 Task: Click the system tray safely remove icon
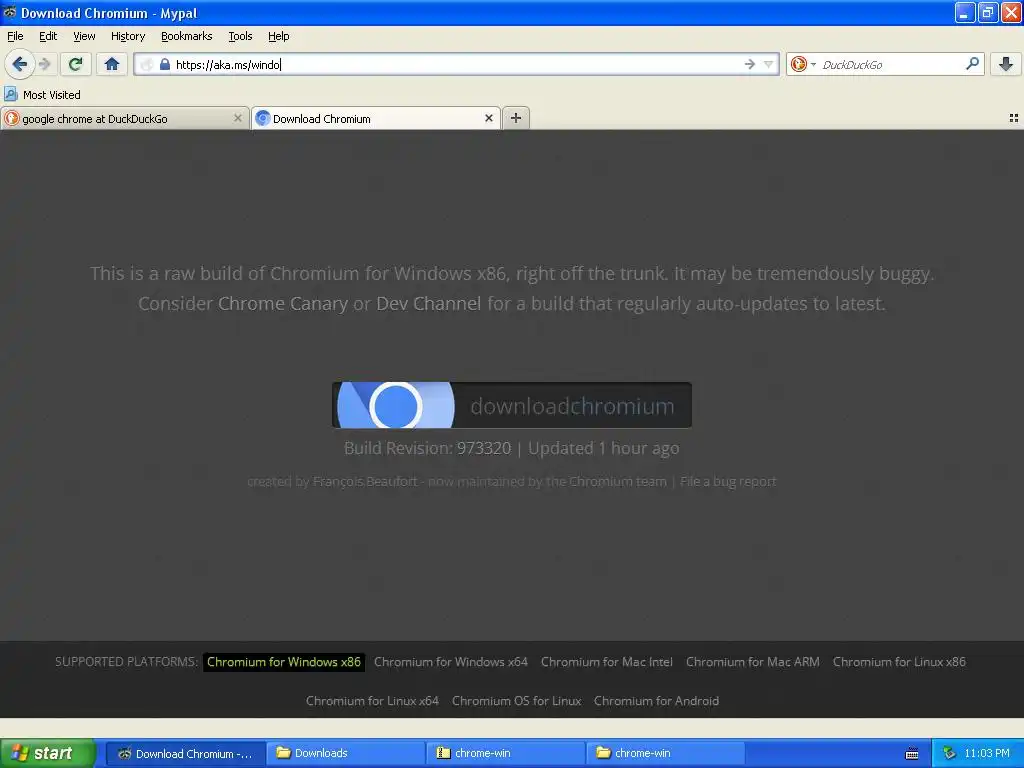[x=949, y=754]
